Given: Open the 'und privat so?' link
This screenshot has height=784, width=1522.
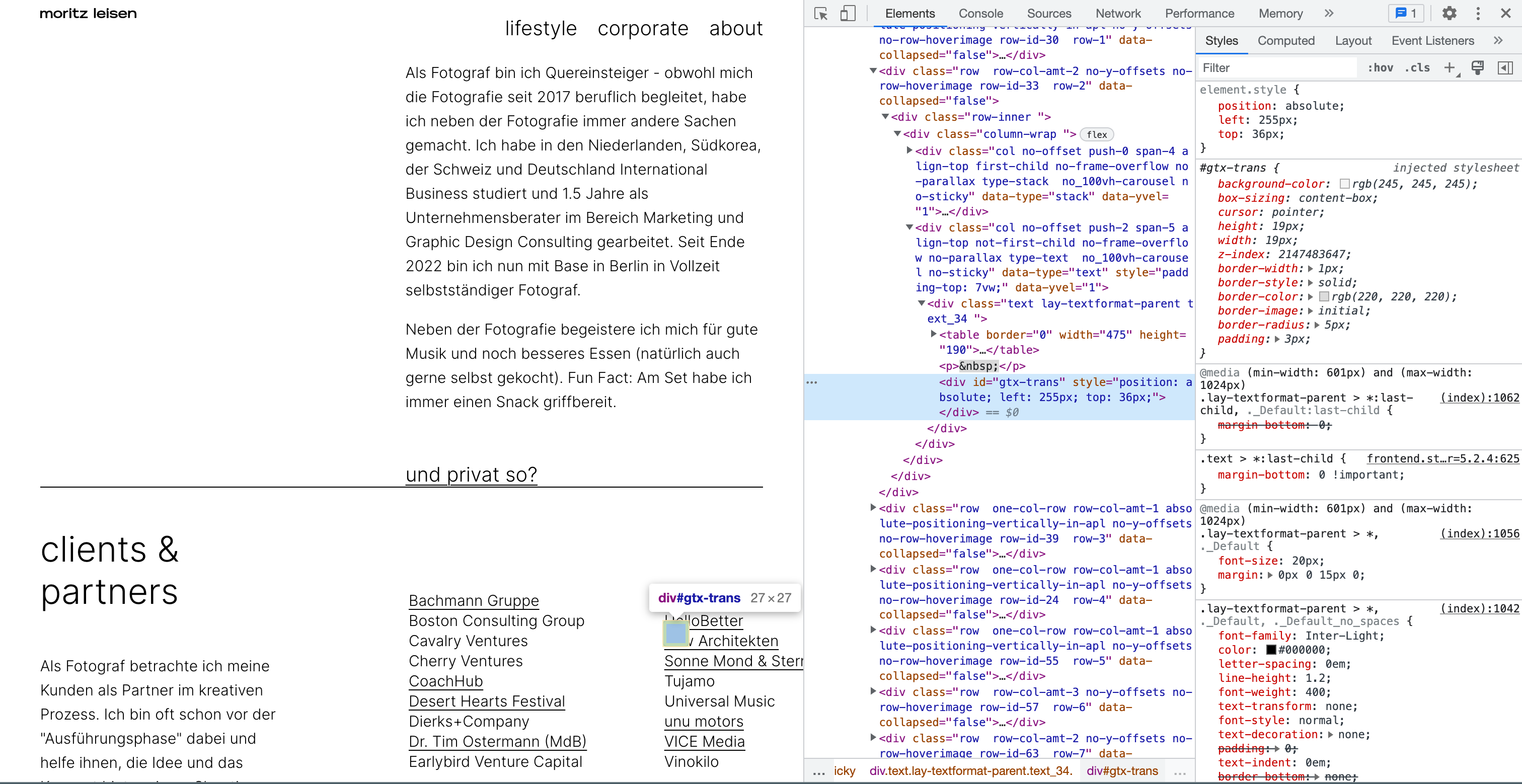Looking at the screenshot, I should [x=471, y=475].
